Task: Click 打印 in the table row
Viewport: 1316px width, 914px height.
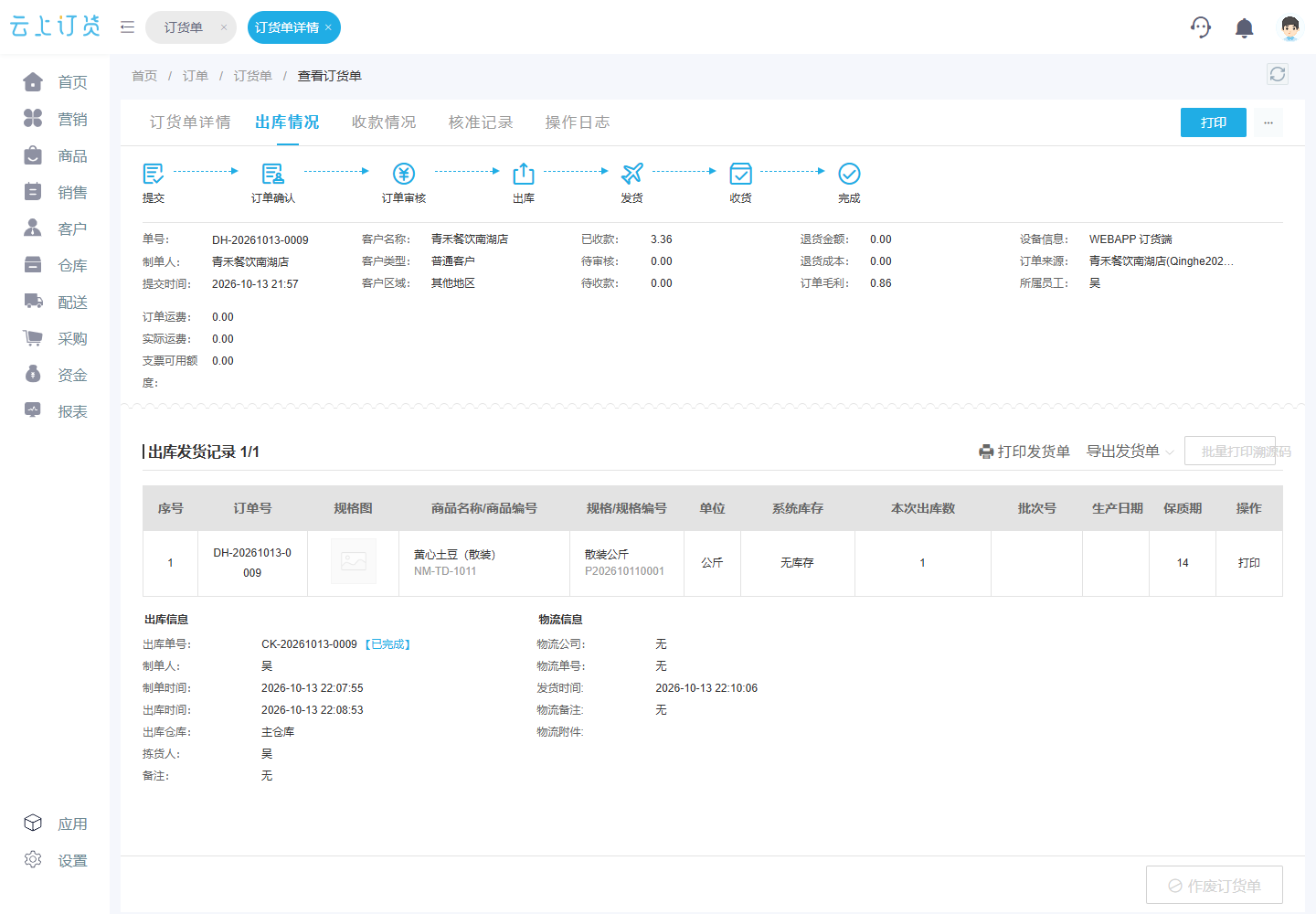Action: [x=1249, y=563]
